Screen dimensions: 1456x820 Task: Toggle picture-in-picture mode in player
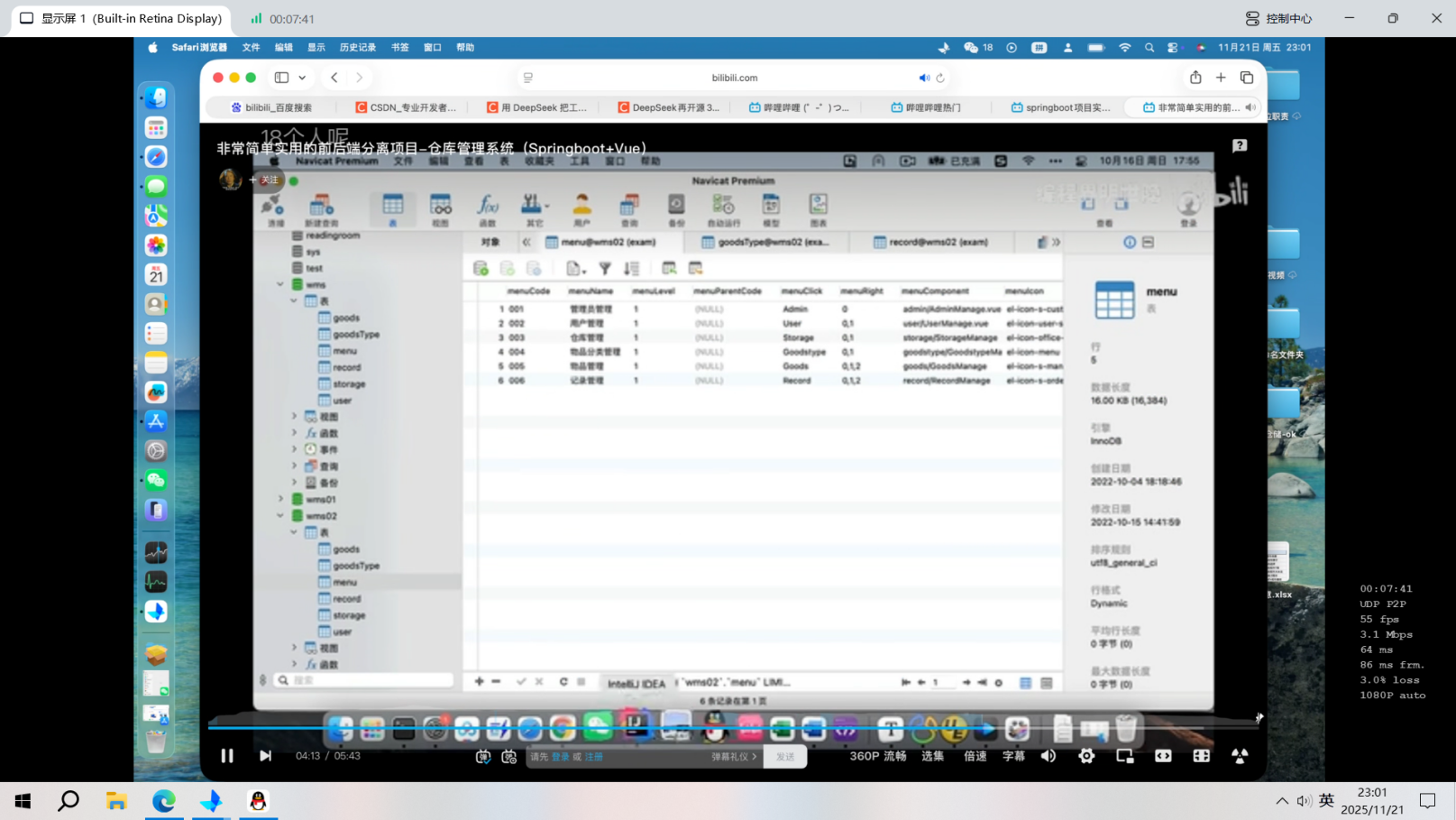(x=1125, y=756)
